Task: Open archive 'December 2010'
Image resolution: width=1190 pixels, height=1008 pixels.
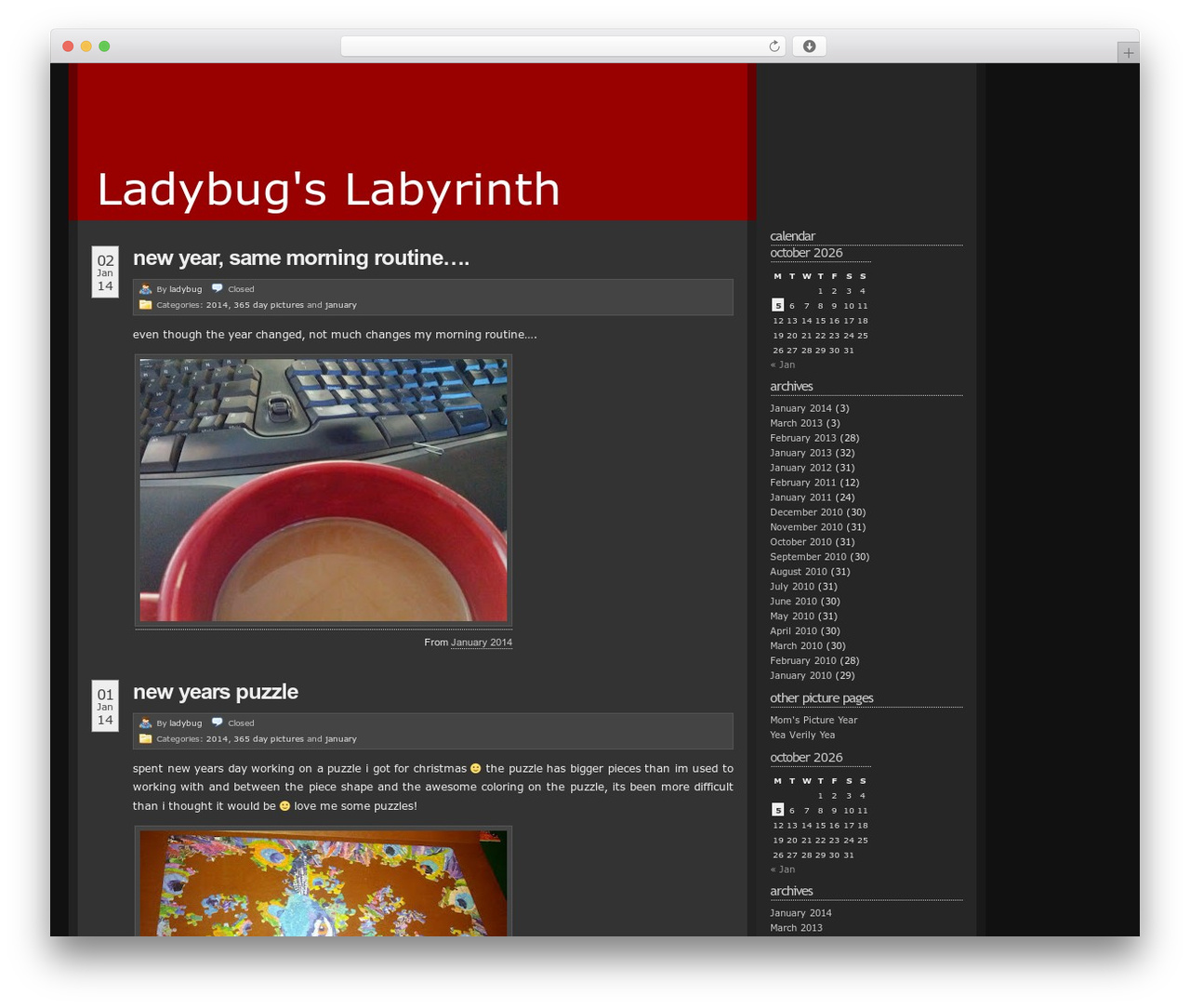Action: (806, 512)
